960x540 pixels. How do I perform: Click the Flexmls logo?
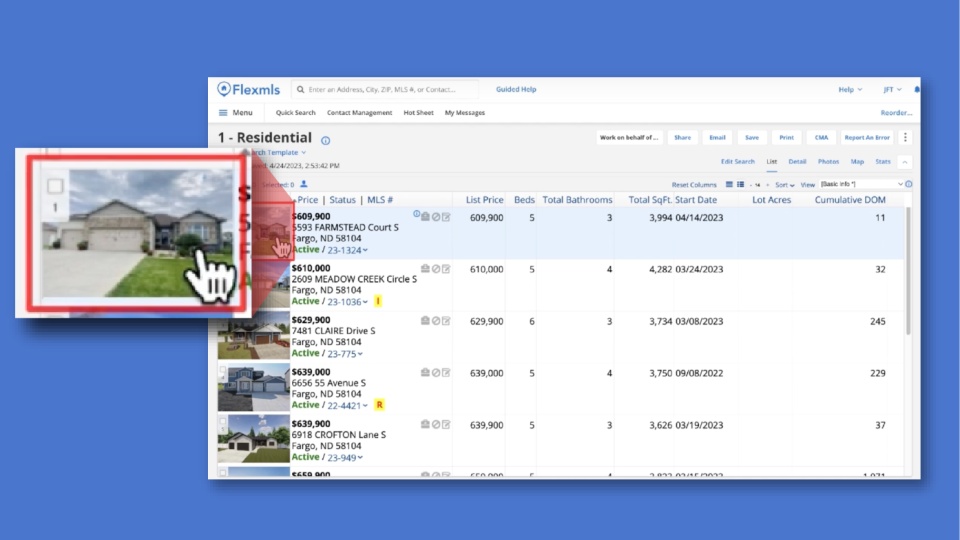(x=249, y=89)
